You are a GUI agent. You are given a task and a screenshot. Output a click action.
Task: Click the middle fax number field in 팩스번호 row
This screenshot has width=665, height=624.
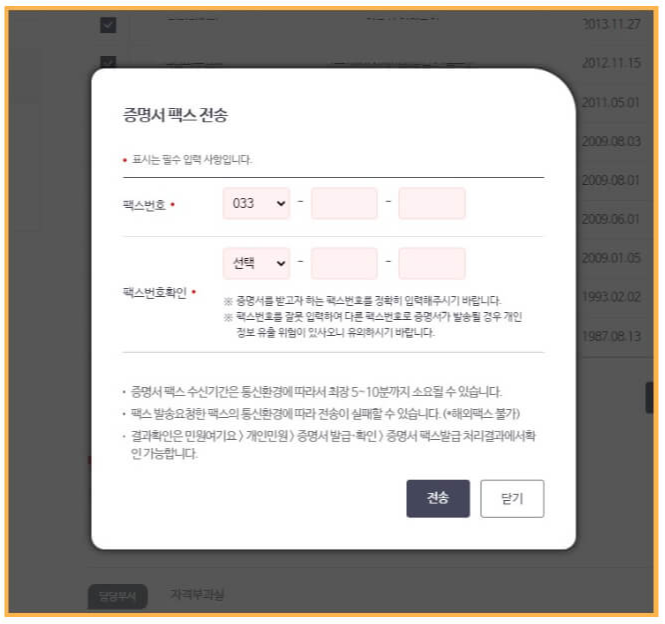(344, 204)
